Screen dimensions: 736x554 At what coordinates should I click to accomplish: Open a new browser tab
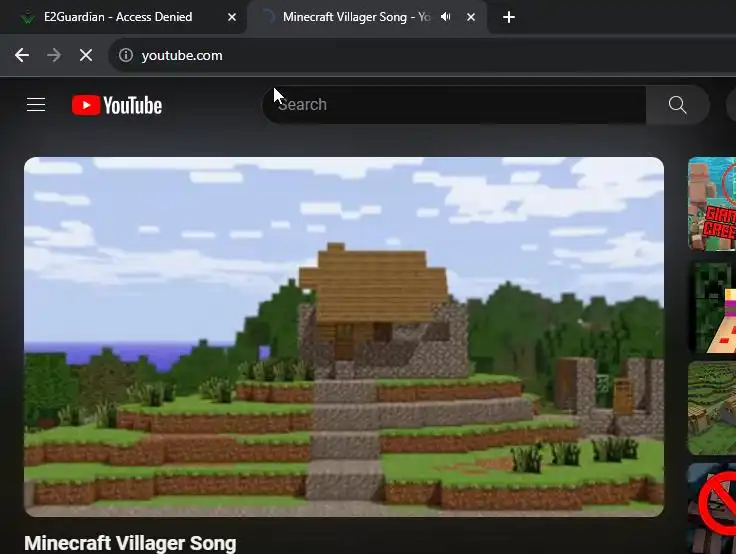pos(509,17)
